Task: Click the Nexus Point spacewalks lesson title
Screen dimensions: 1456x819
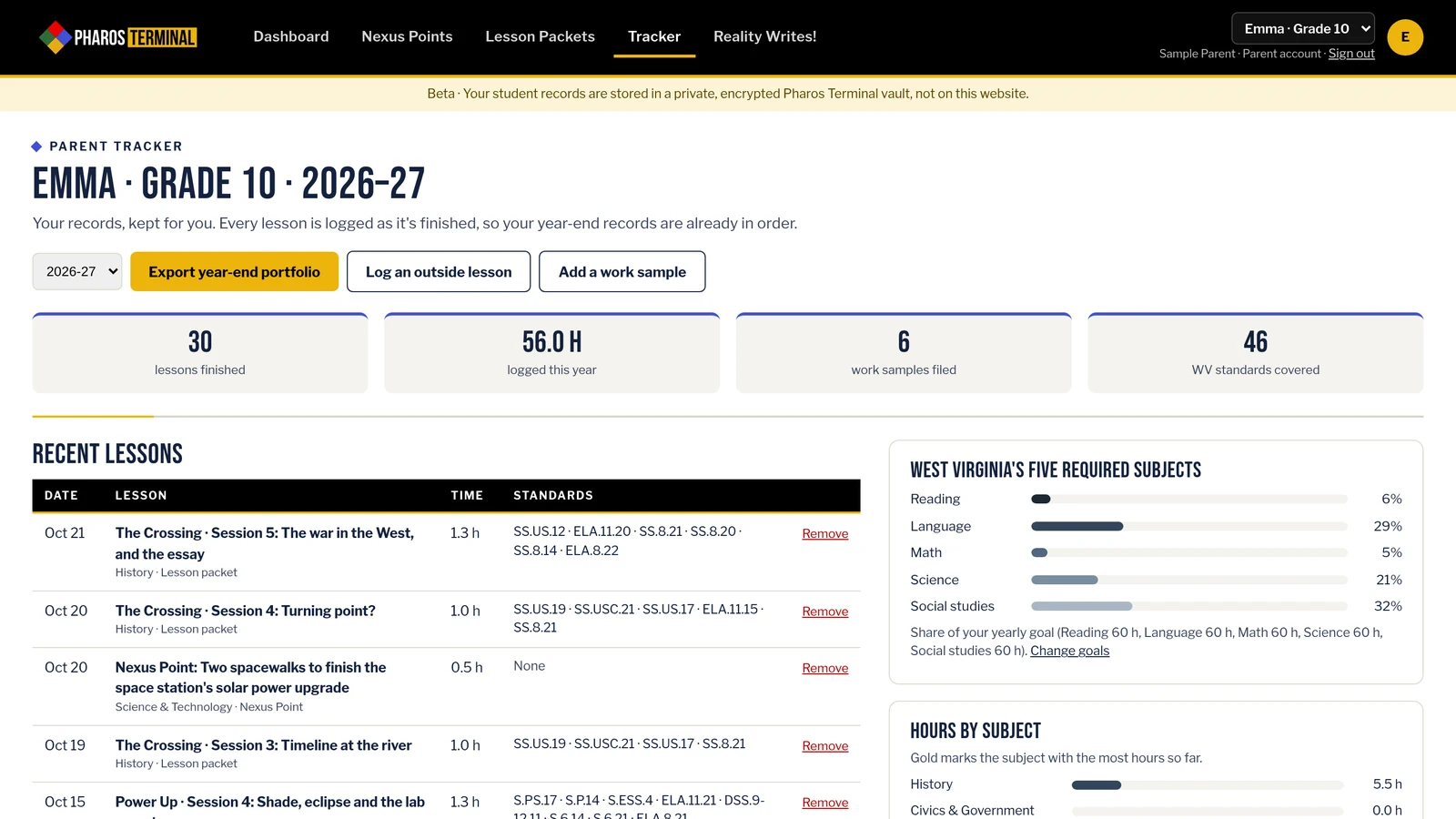Action: tap(250, 678)
